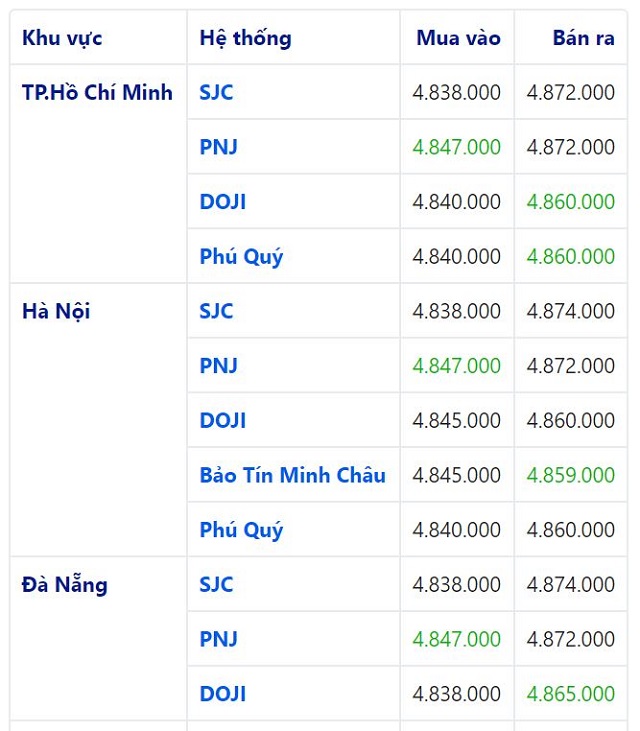Image resolution: width=640 pixels, height=731 pixels.
Task: Select the SJC link in the Đà Nẵng row
Action: pos(216,584)
